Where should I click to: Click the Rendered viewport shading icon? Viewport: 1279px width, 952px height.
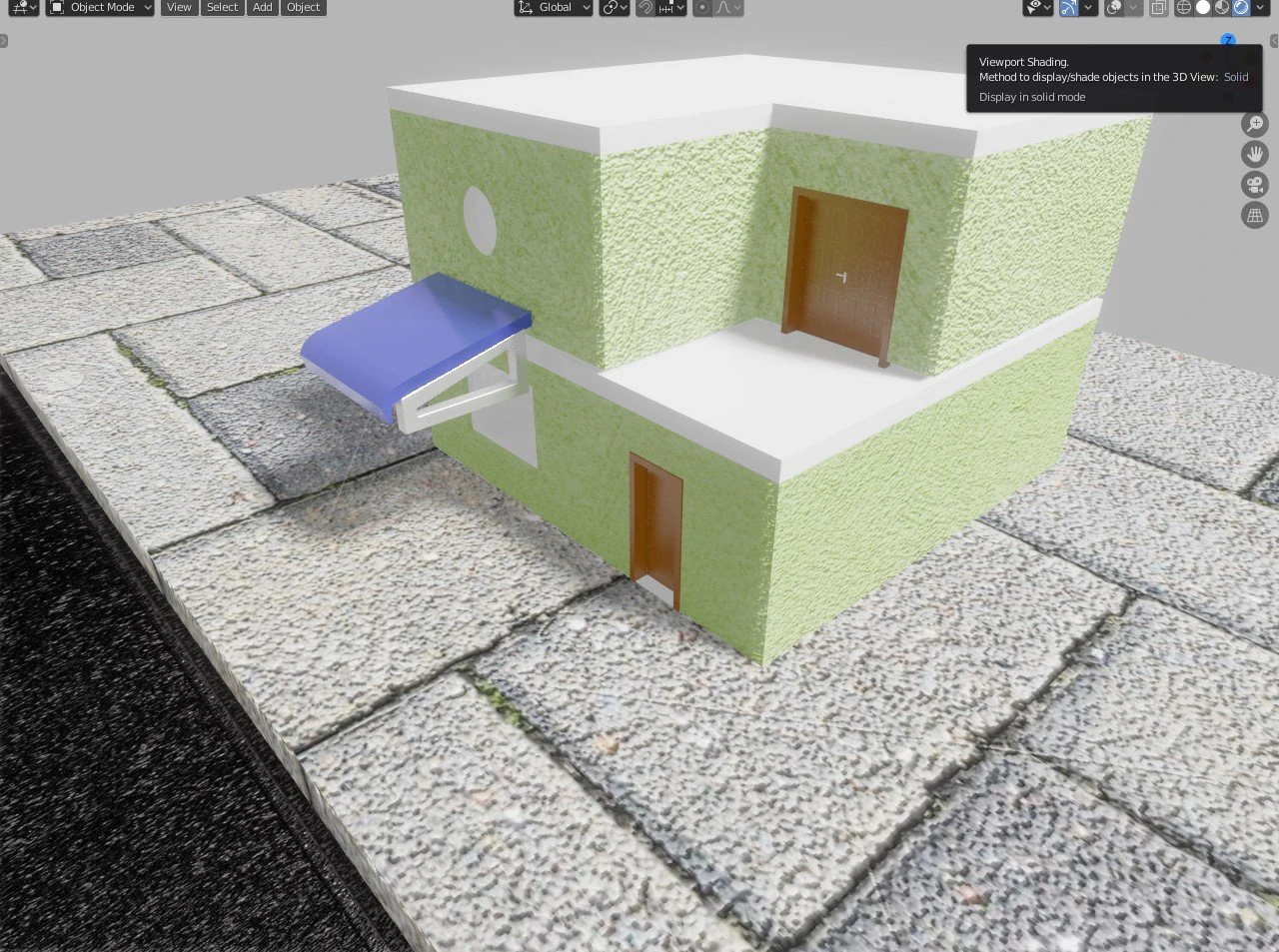pos(1240,8)
